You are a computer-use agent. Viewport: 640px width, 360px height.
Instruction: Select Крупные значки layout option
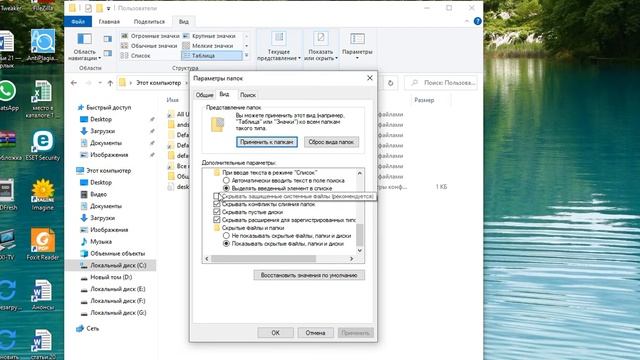[x=211, y=36]
